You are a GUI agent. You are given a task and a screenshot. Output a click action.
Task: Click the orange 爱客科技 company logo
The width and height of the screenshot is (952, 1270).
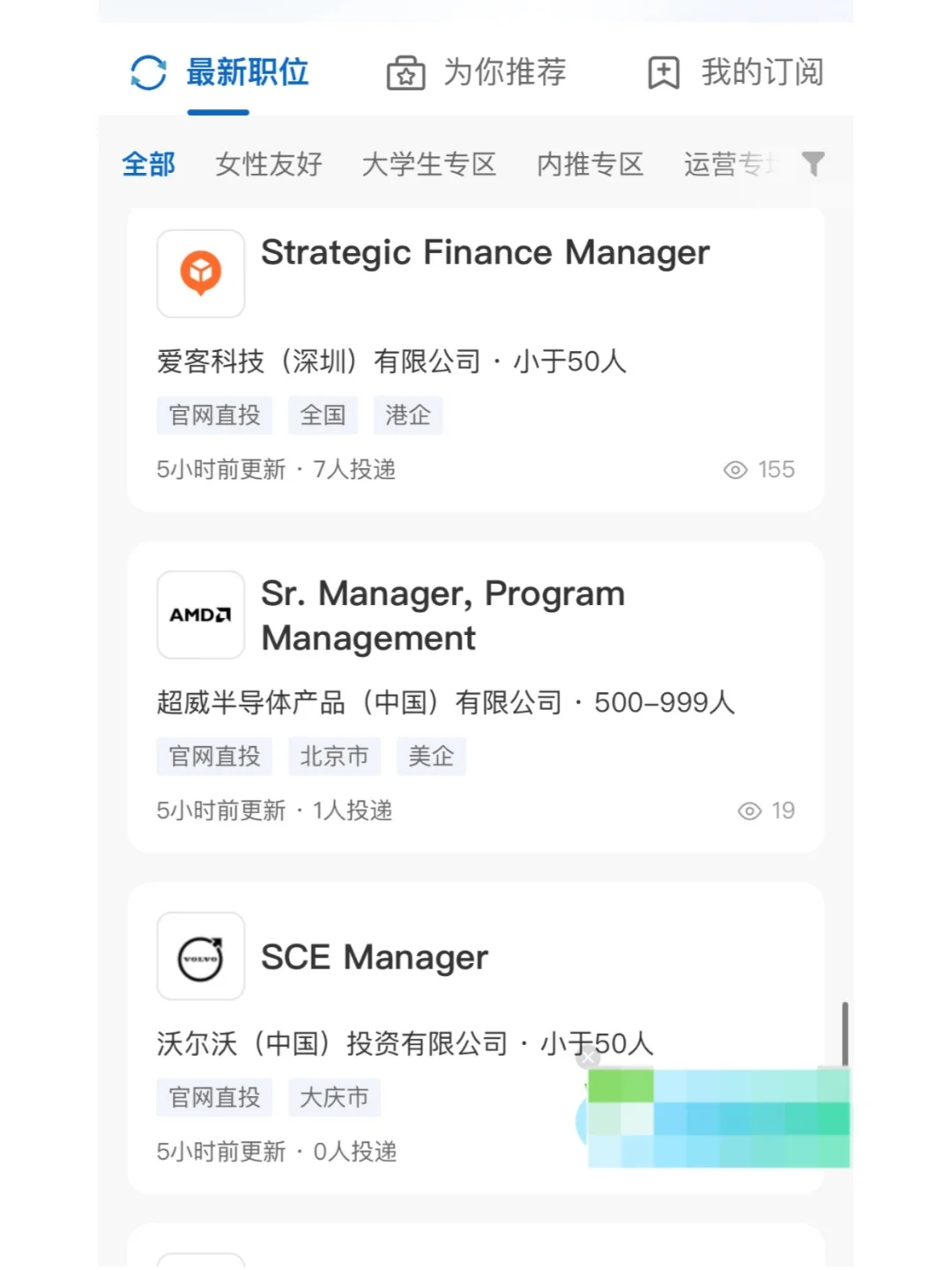click(201, 273)
